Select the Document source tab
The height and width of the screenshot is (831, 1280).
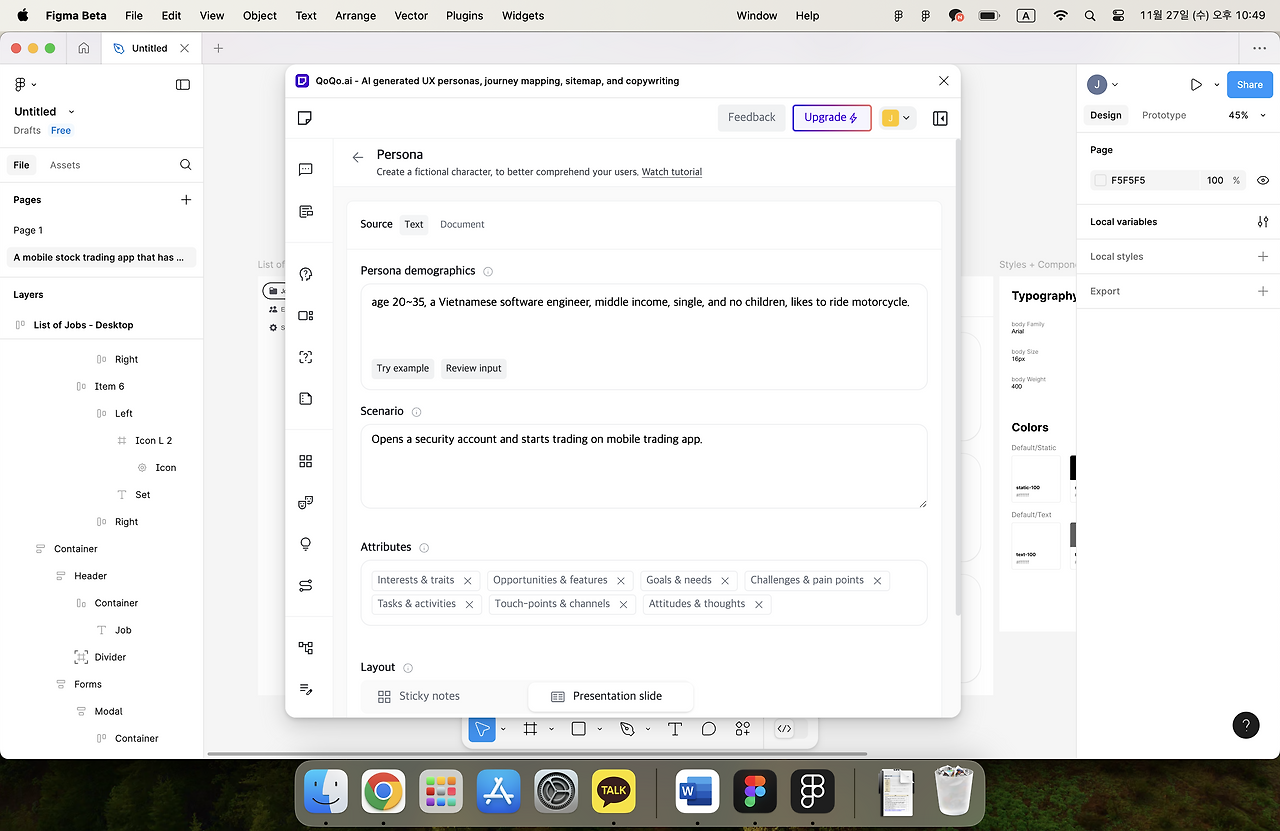tap(462, 224)
